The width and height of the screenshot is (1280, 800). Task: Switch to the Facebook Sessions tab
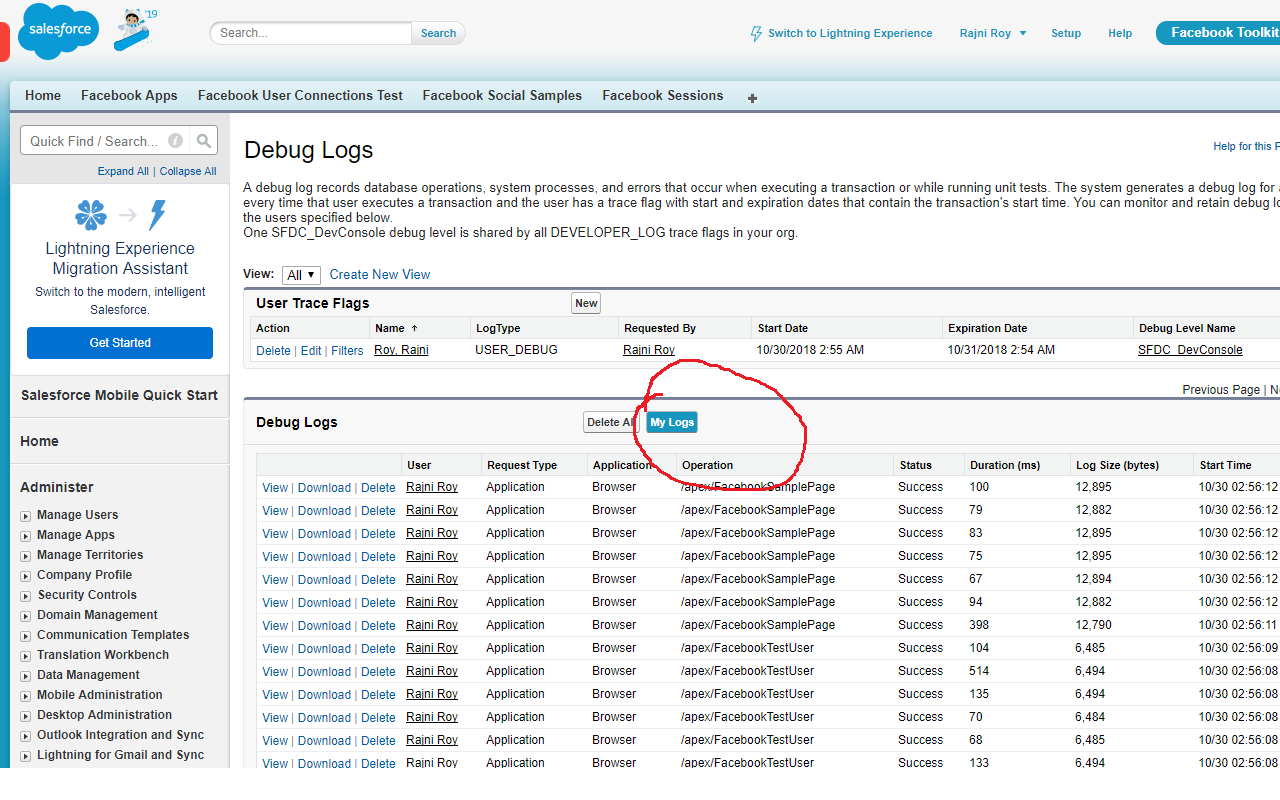click(662, 95)
